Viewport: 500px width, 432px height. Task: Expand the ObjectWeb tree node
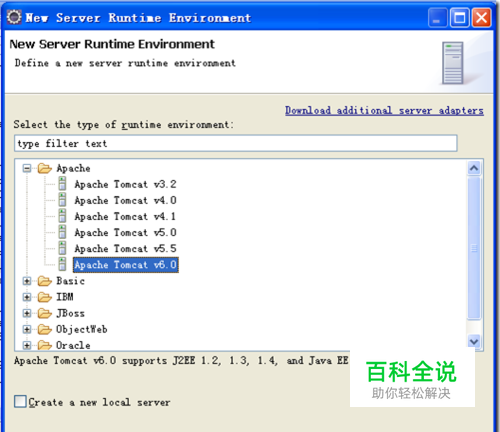tap(27, 329)
